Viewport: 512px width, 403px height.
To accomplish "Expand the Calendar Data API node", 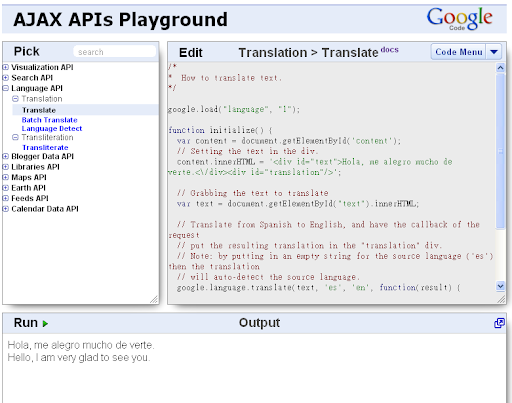I will pos(5,209).
